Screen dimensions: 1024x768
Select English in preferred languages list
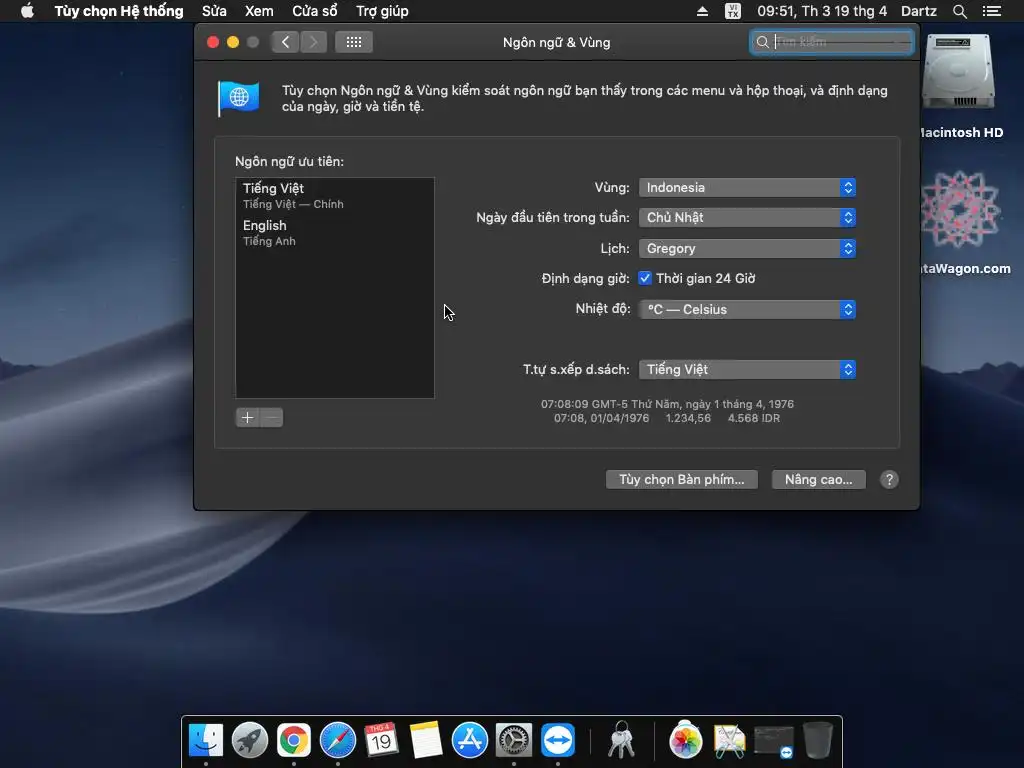point(334,232)
